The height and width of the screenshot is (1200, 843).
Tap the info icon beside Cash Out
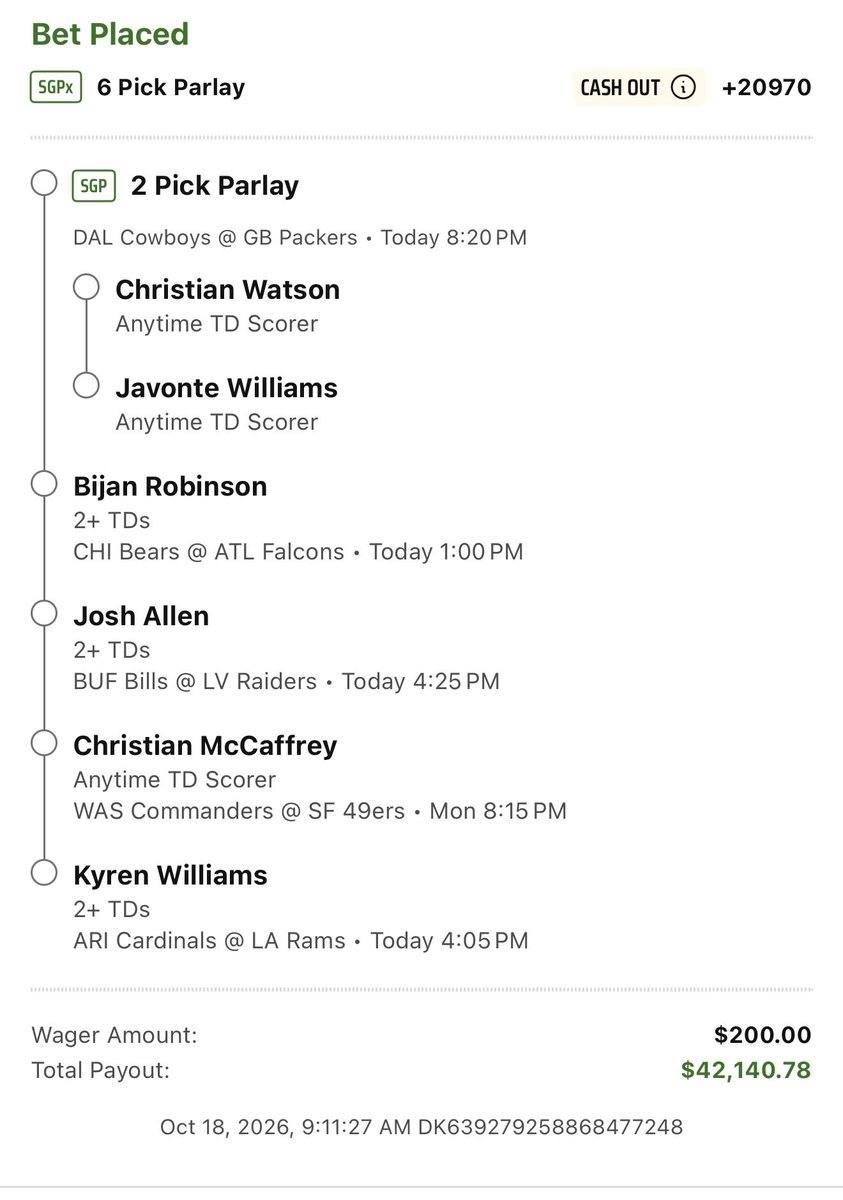point(683,87)
